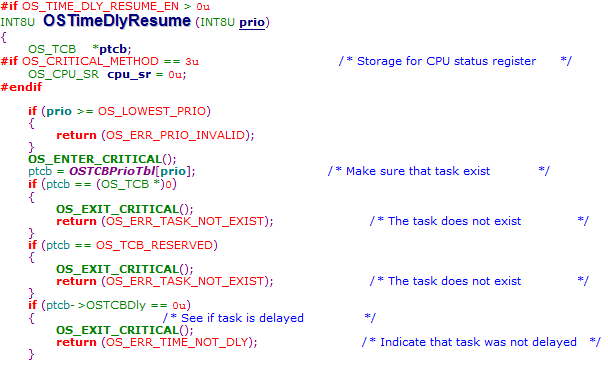The height and width of the screenshot is (366, 608).
Task: Click OS_EXIT_CRITICAL() above the OS_ERR_TIME_NOT_DLY return
Action: (x=124, y=330)
